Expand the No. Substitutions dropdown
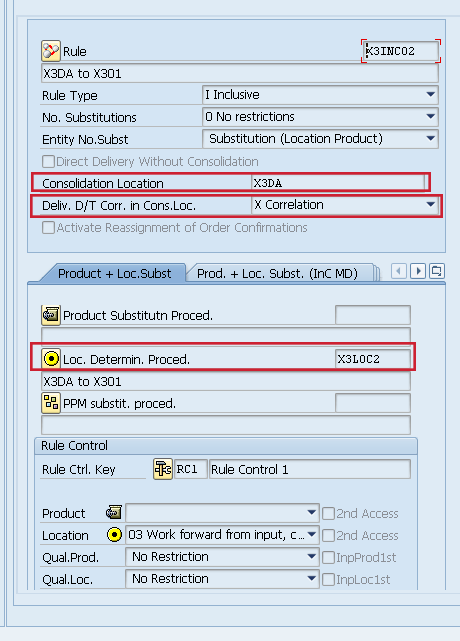Screen dimensions: 460x641 click(430, 117)
